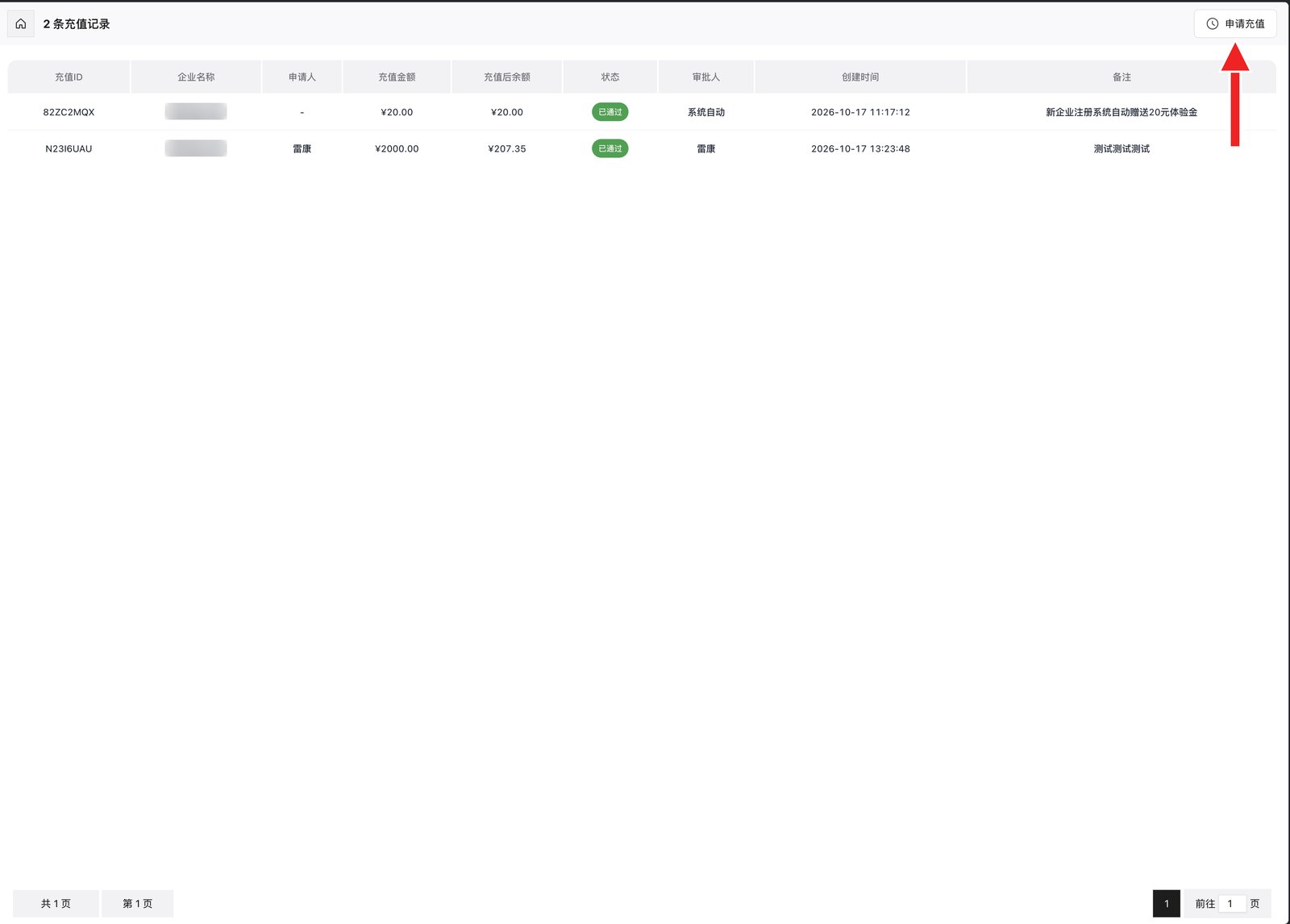Image resolution: width=1290 pixels, height=924 pixels.
Task: Click the 创建时间 column header
Action: [x=860, y=77]
